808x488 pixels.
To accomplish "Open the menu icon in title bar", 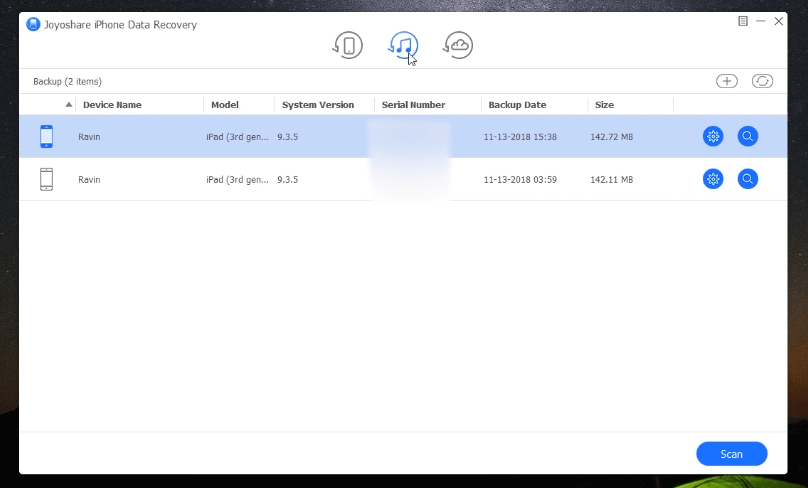I will (743, 21).
